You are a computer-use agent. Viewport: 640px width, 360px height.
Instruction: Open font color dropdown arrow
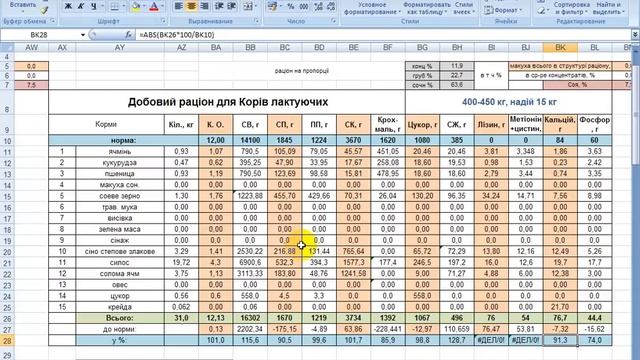[x=162, y=6]
